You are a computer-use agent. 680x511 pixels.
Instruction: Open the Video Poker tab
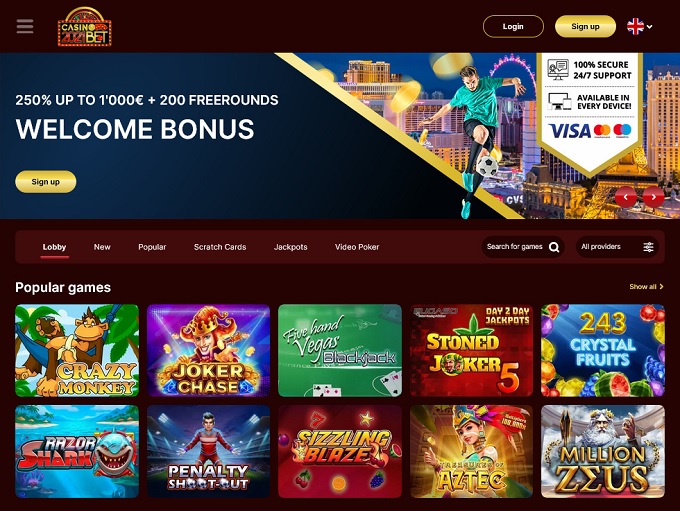(357, 247)
